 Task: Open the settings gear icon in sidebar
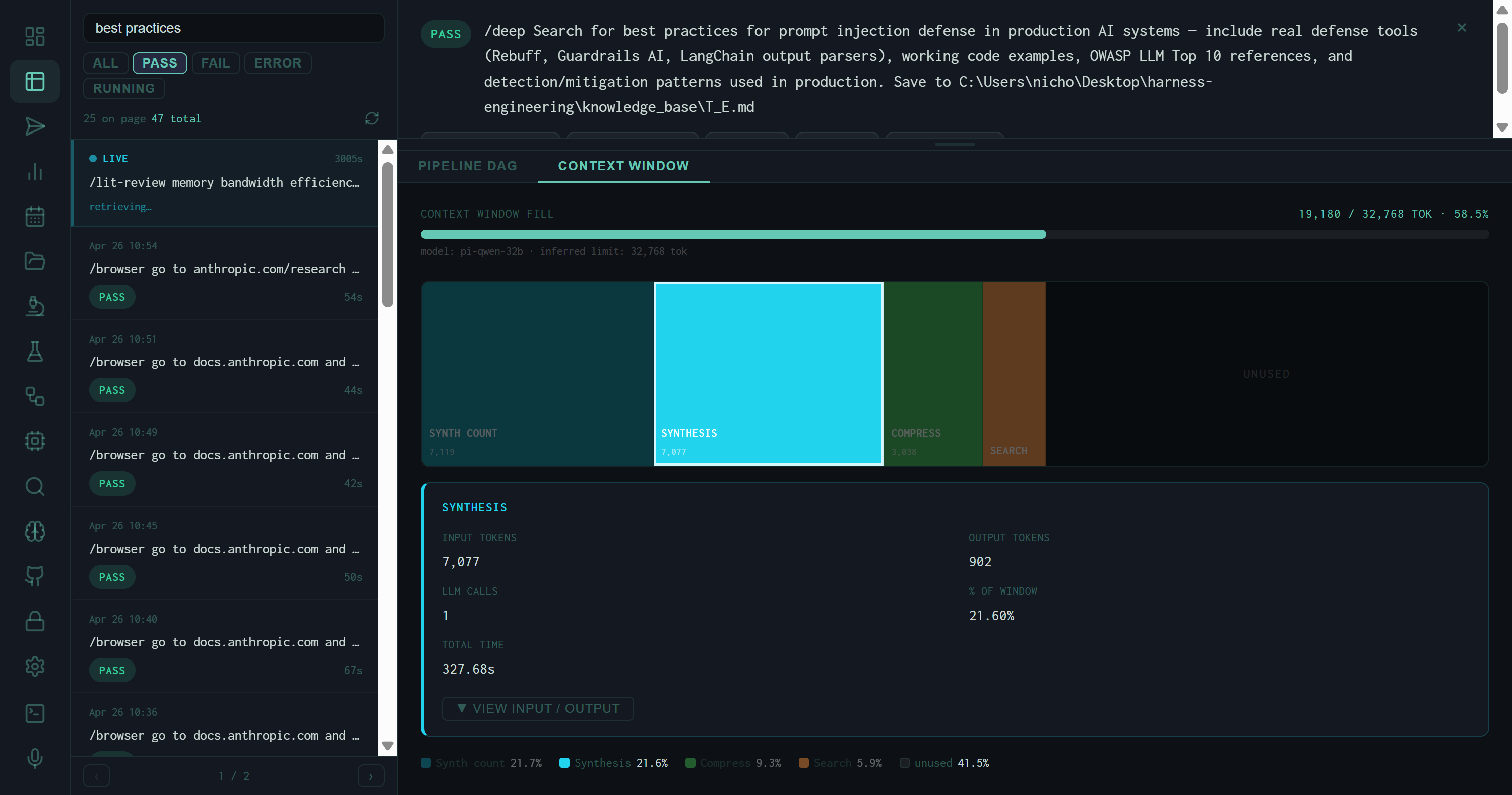pyautogui.click(x=35, y=666)
